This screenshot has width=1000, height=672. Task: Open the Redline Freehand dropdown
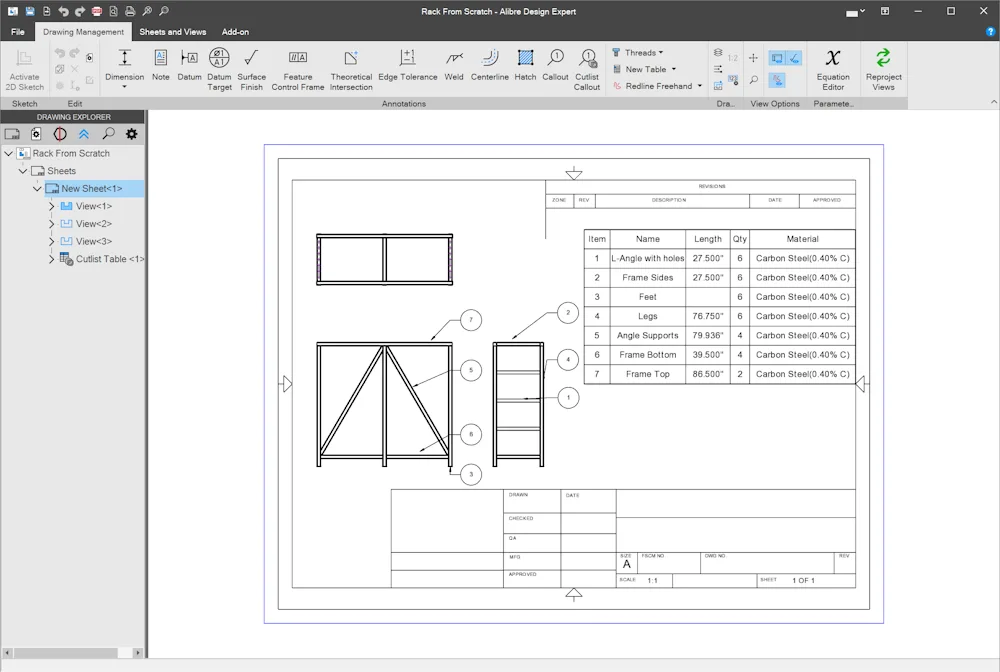point(658,86)
